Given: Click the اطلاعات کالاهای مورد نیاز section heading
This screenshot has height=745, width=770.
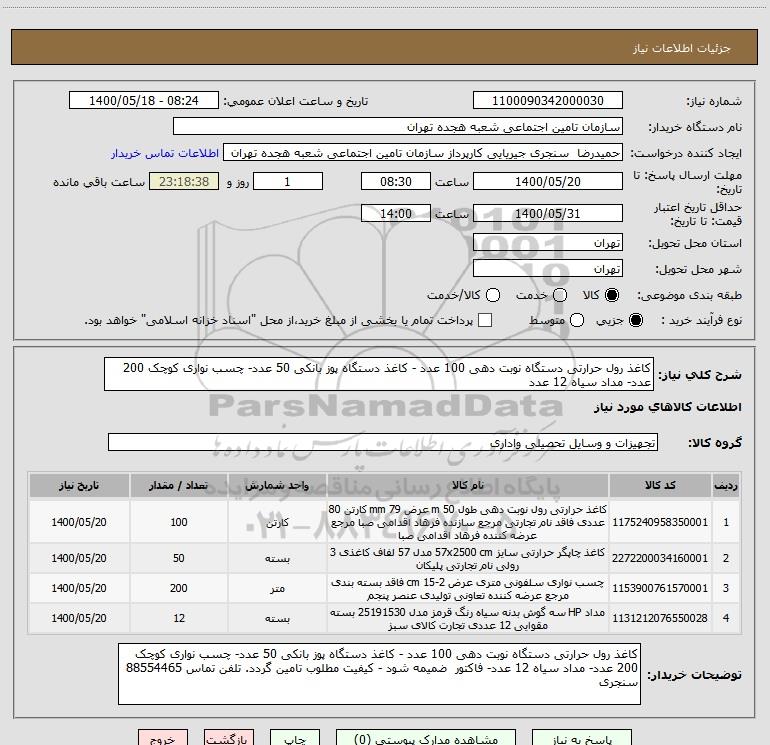Looking at the screenshot, I should 668,407.
